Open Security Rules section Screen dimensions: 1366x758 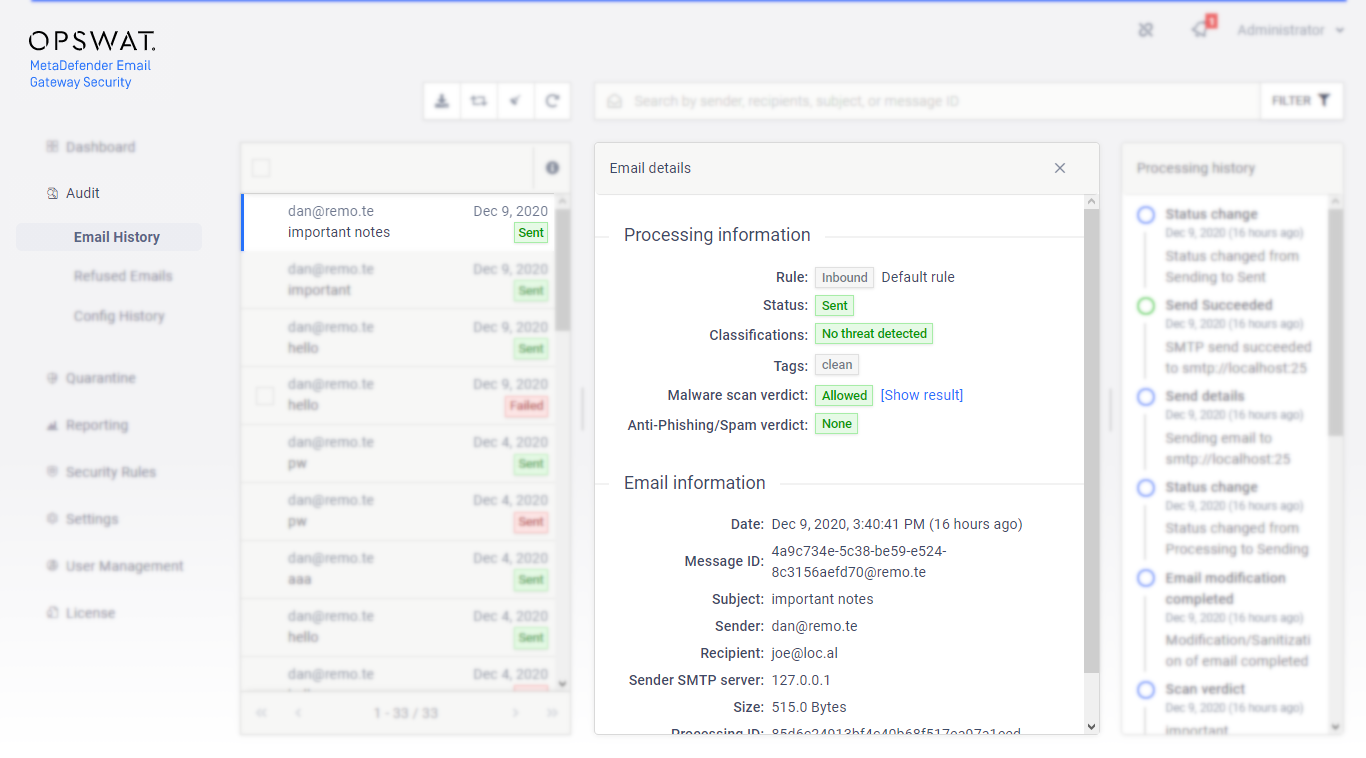click(x=111, y=472)
